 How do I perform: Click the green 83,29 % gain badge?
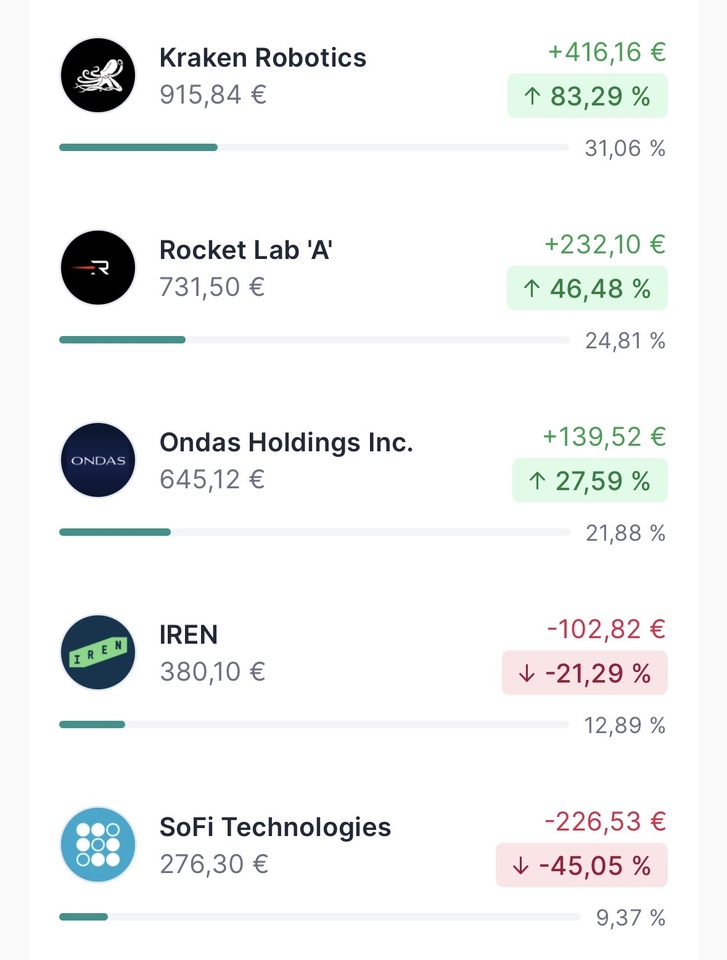[587, 97]
